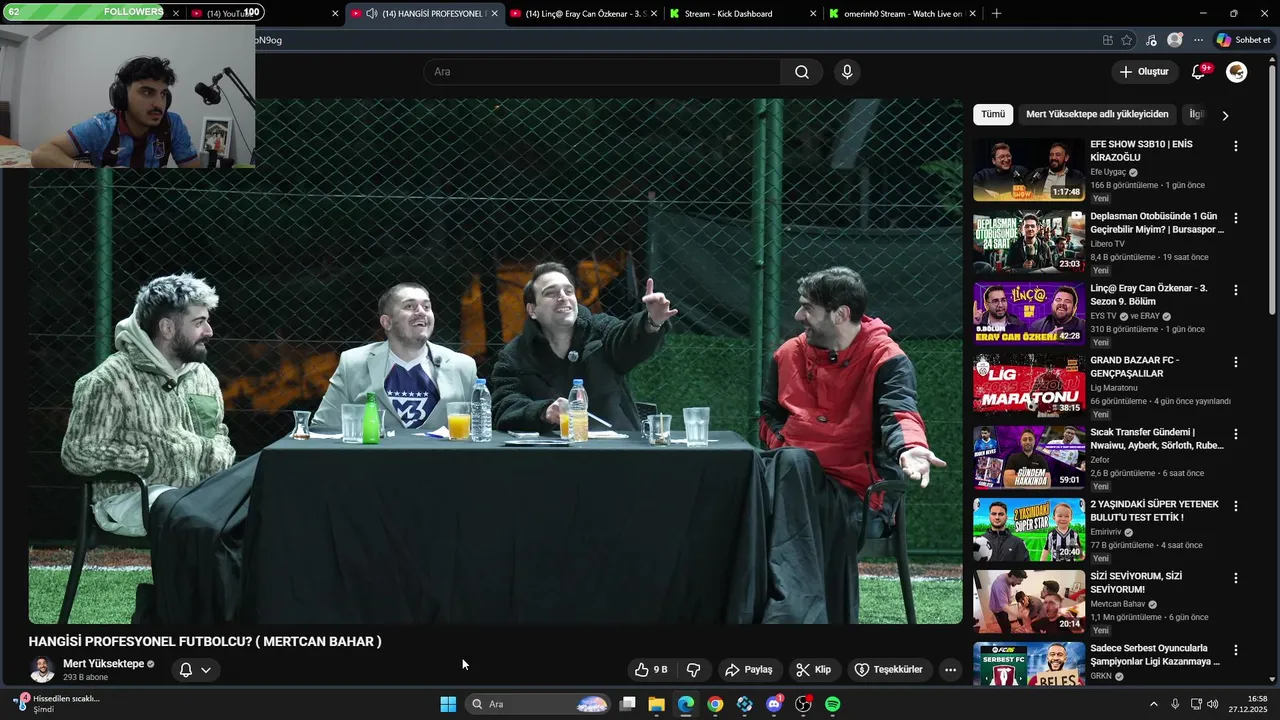Close the Stream - Kick Dashboard tab
The width and height of the screenshot is (1280, 720).
(x=812, y=14)
